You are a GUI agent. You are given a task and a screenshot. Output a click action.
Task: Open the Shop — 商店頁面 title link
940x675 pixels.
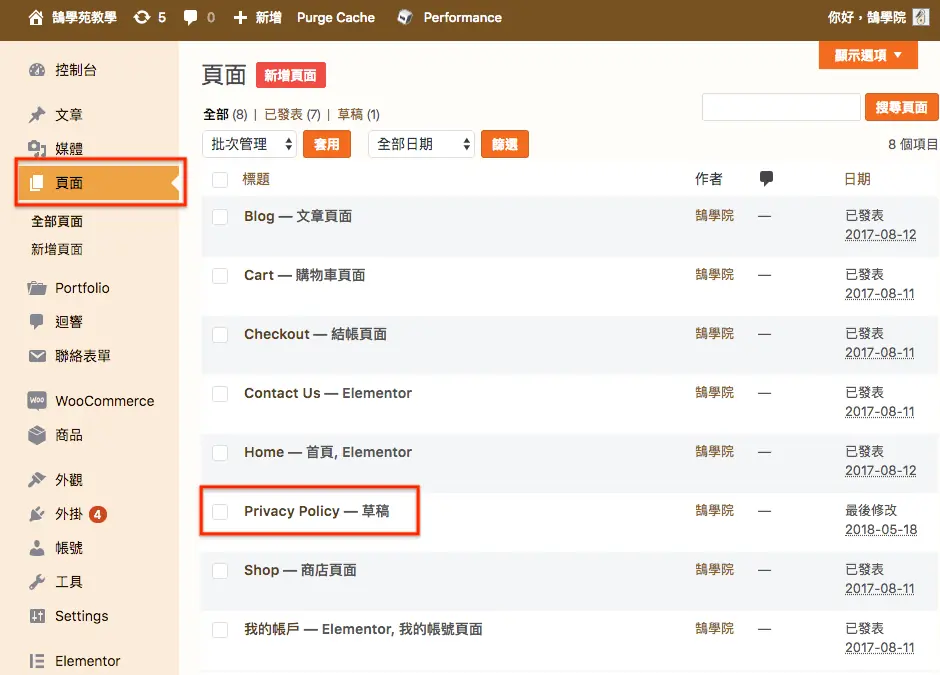coord(300,570)
